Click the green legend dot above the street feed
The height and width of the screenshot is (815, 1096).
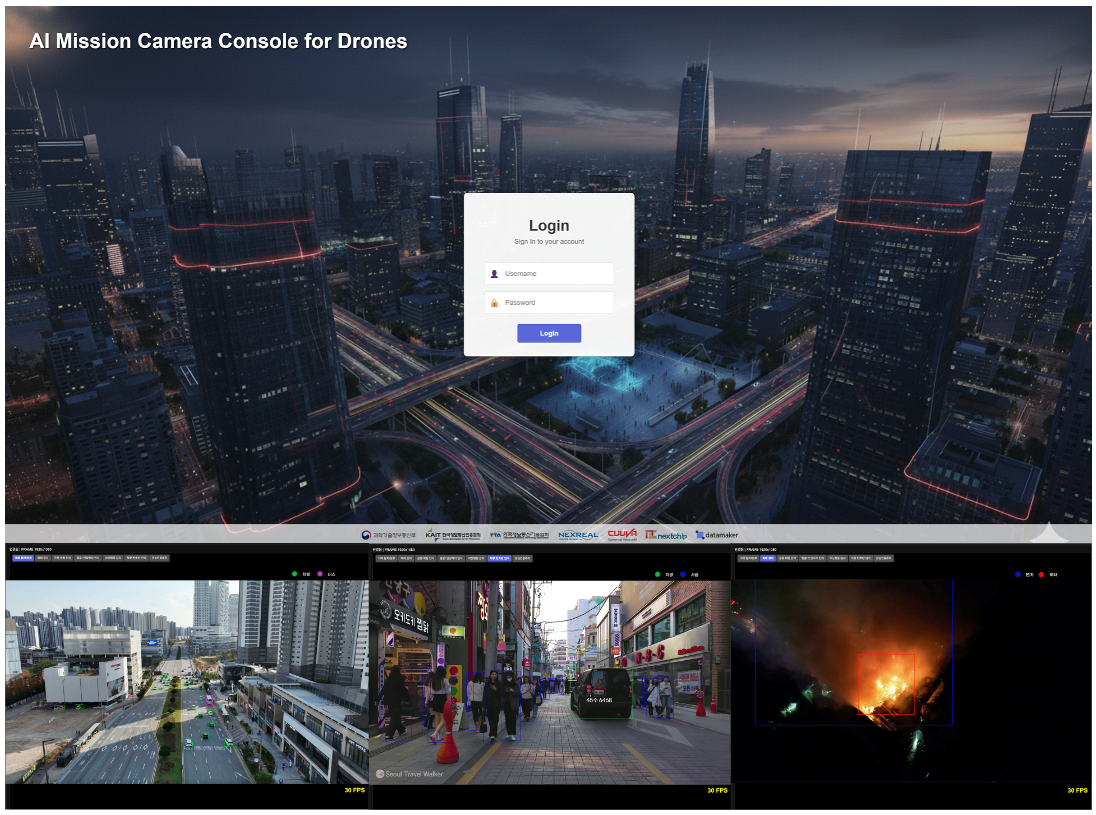tap(656, 574)
